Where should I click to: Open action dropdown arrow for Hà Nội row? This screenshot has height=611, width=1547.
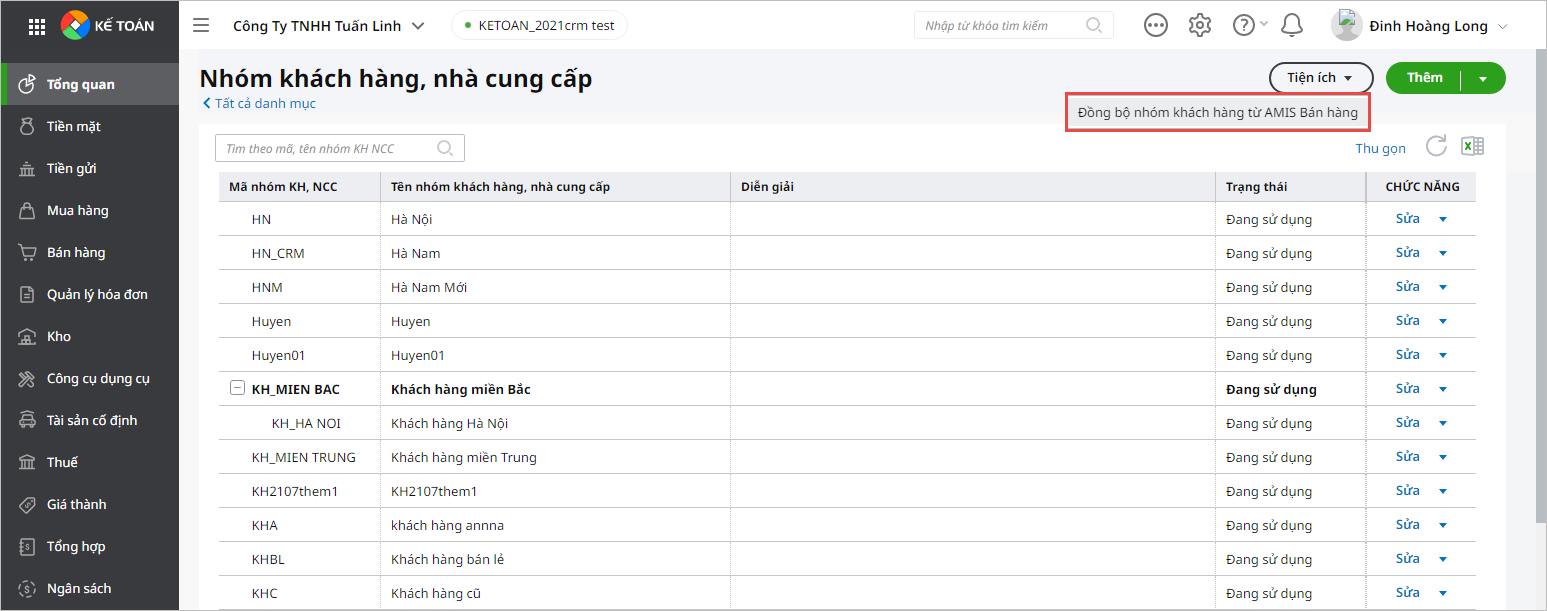point(1442,220)
